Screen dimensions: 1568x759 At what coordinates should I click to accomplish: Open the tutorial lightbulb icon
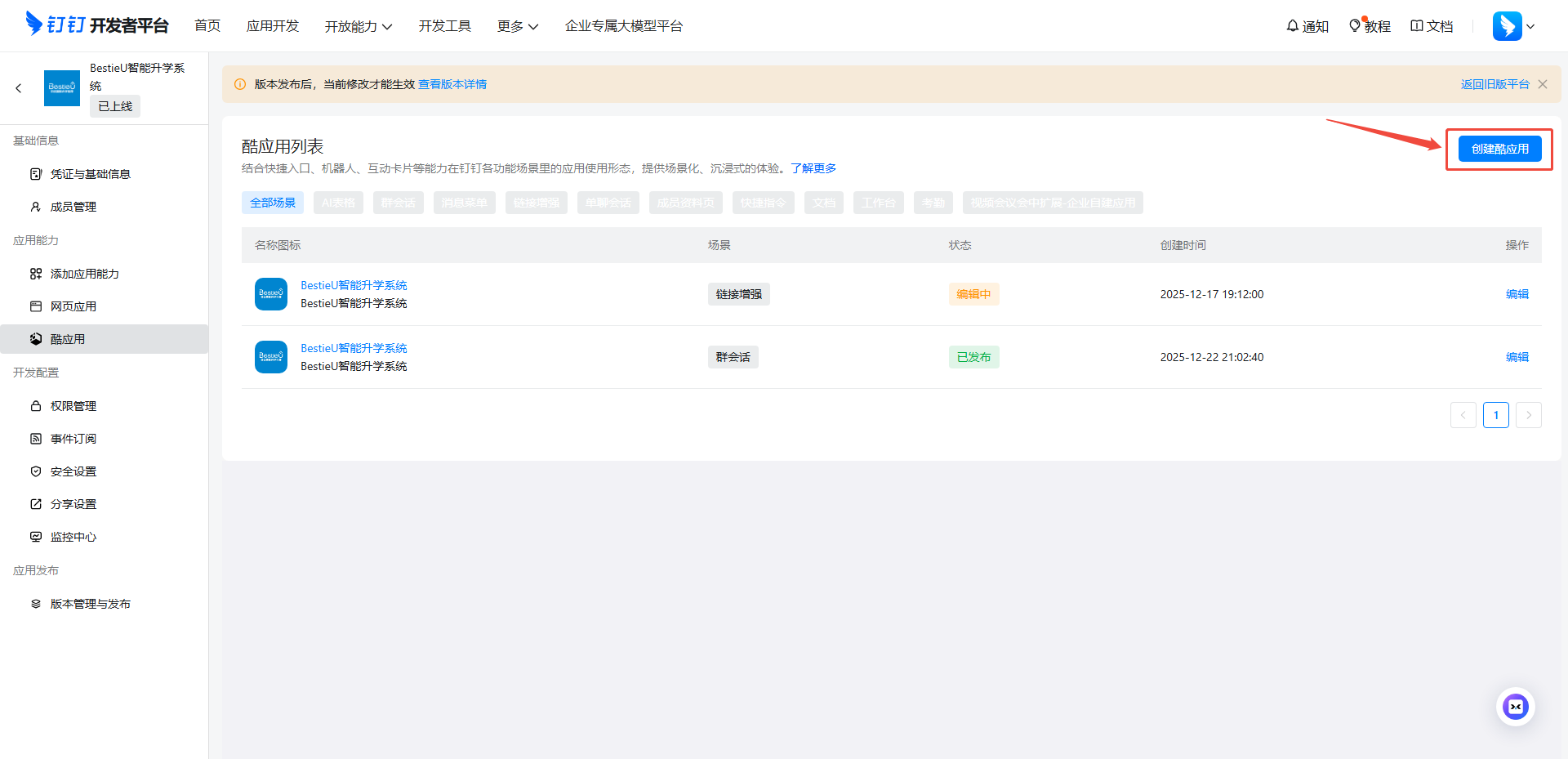pos(1355,26)
